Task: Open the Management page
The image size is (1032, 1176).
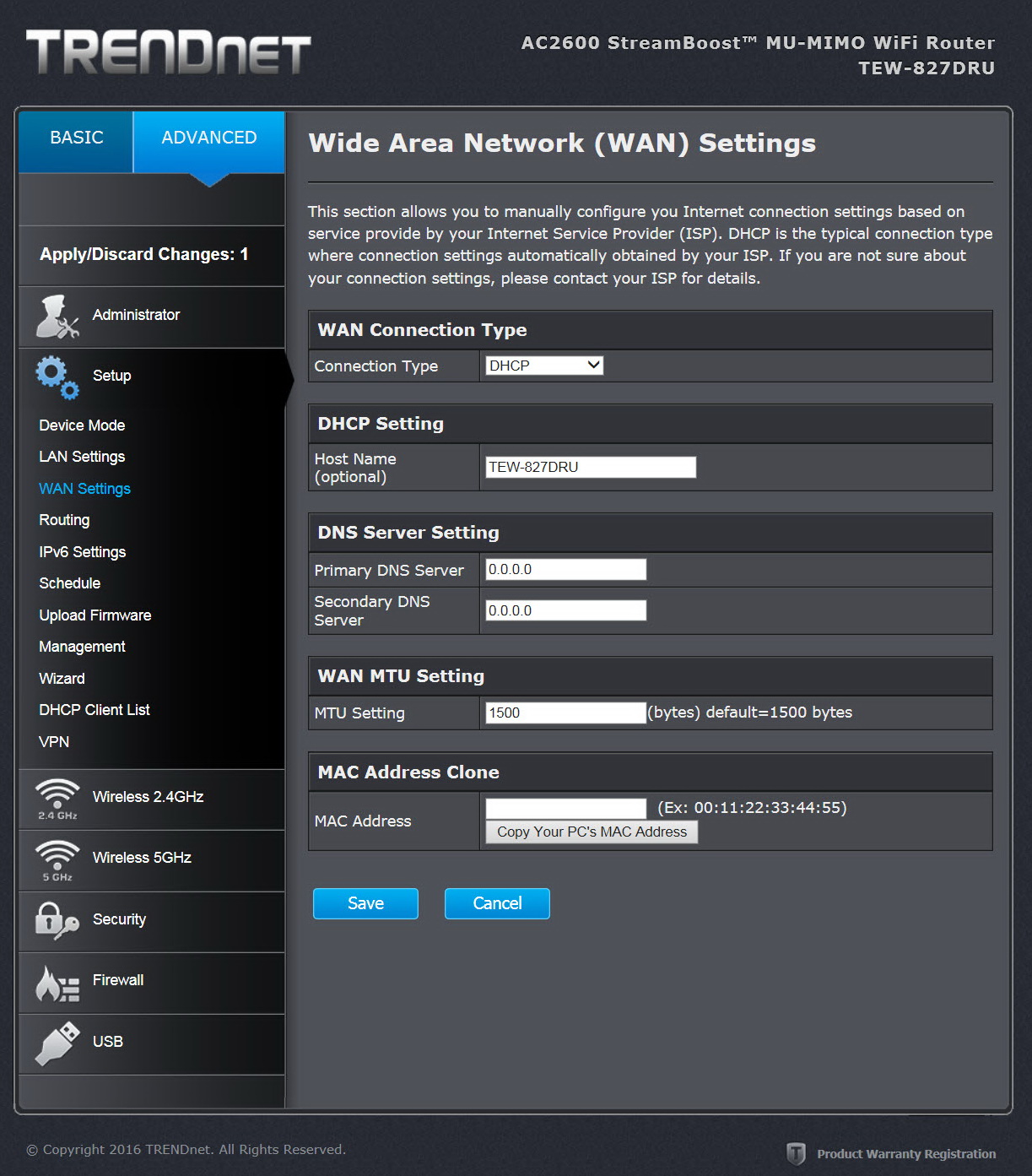Action: 82,647
